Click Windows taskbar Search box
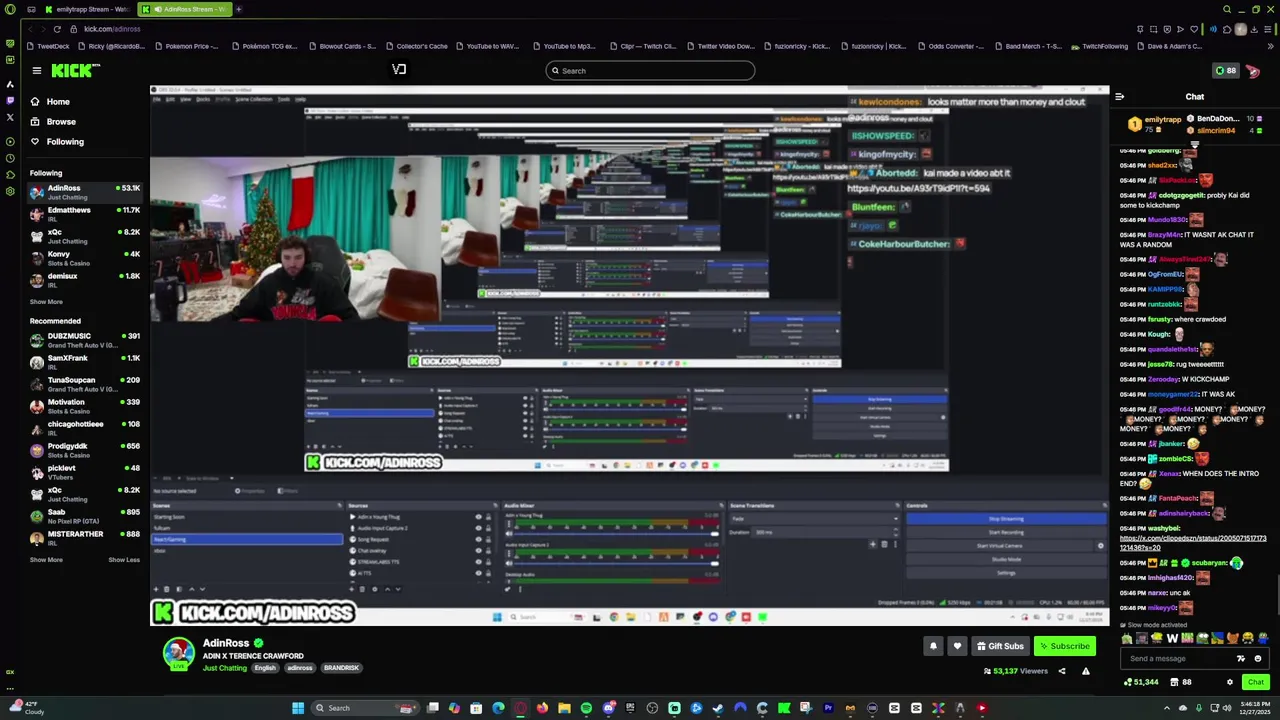 [x=365, y=708]
